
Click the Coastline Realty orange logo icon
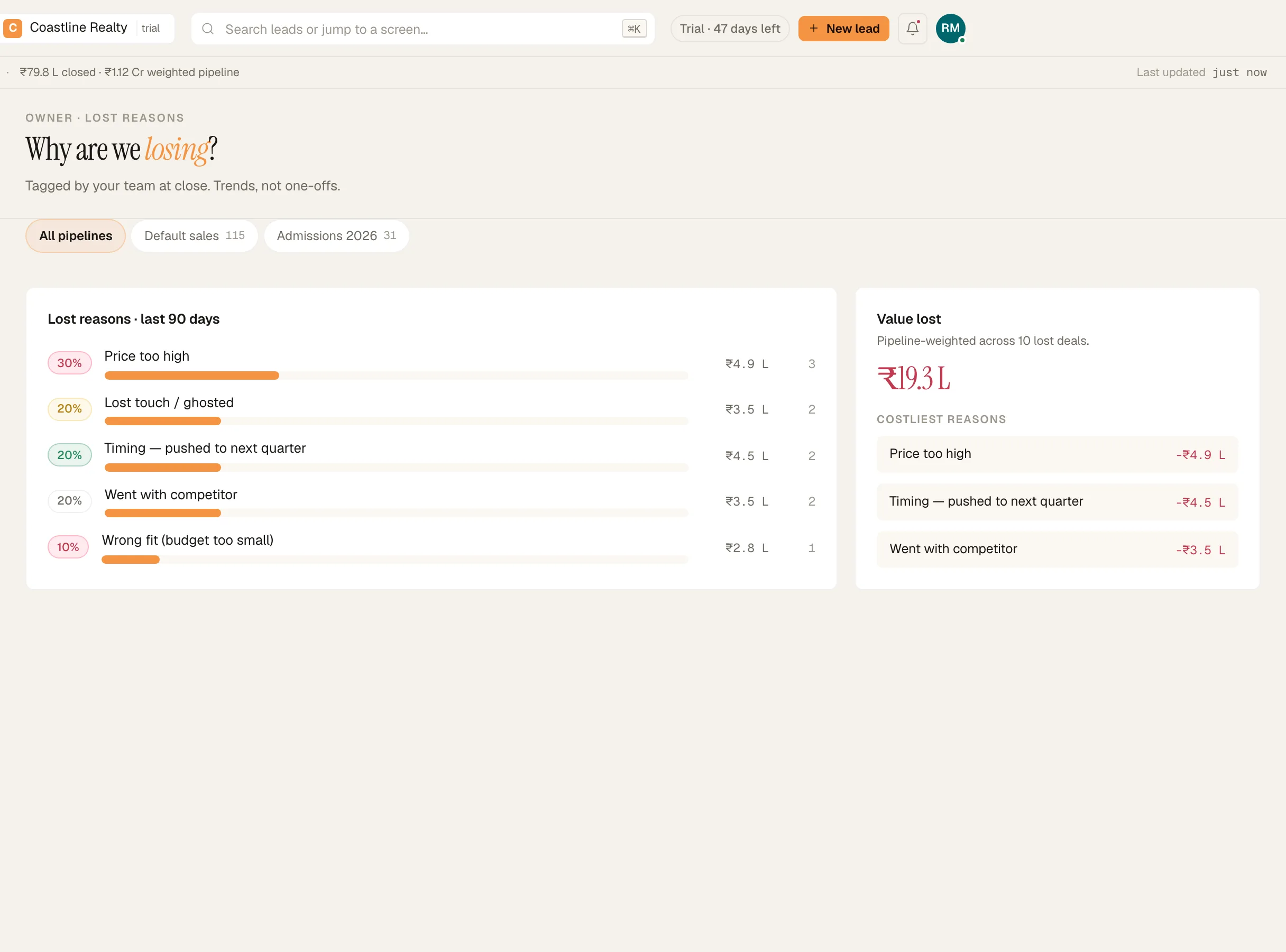tap(13, 28)
